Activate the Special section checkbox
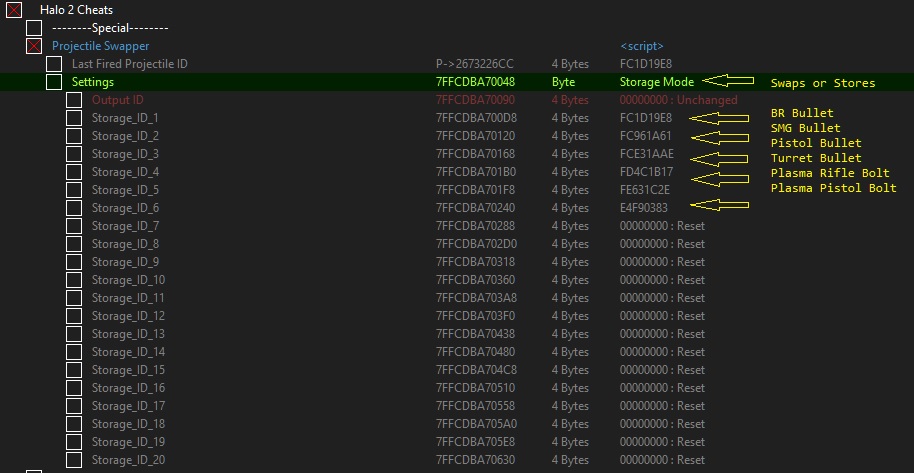 (34, 28)
